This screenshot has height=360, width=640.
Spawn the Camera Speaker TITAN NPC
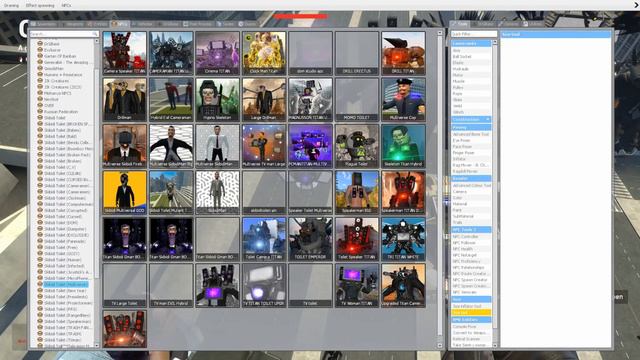coord(124,53)
